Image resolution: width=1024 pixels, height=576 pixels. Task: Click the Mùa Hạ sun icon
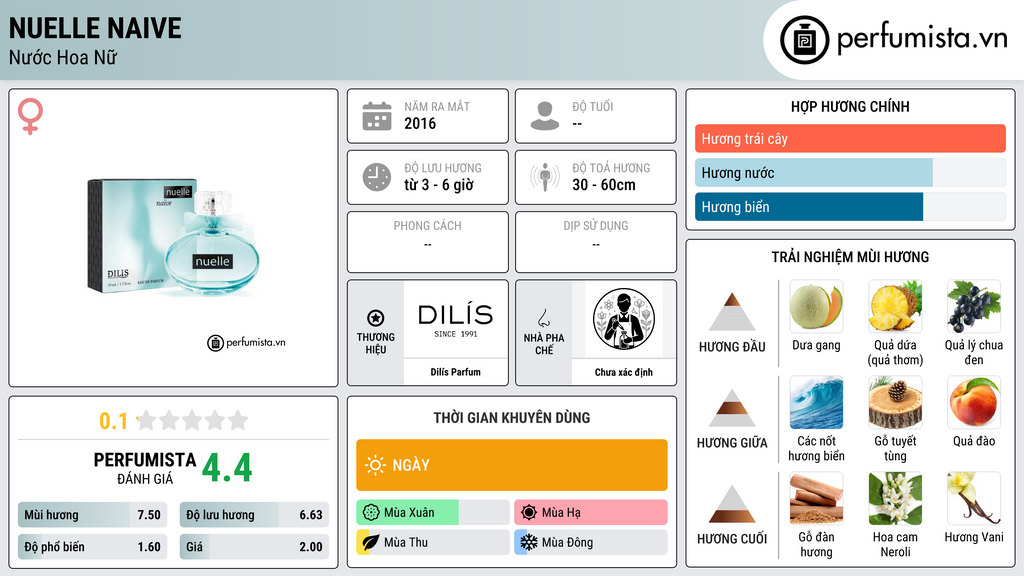529,513
